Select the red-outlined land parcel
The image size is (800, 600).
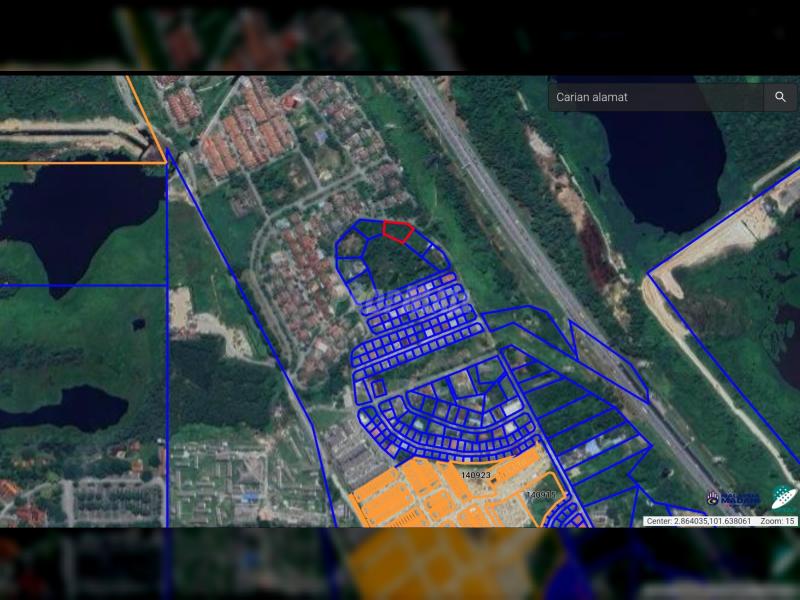click(397, 231)
